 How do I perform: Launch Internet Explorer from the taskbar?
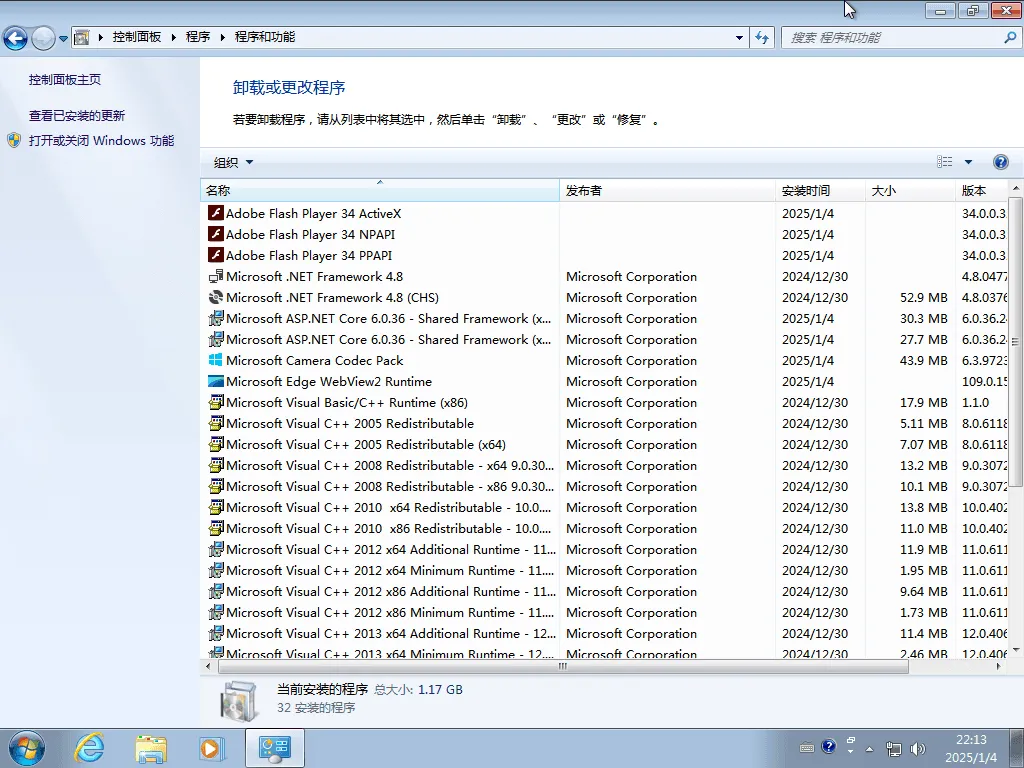(x=89, y=748)
